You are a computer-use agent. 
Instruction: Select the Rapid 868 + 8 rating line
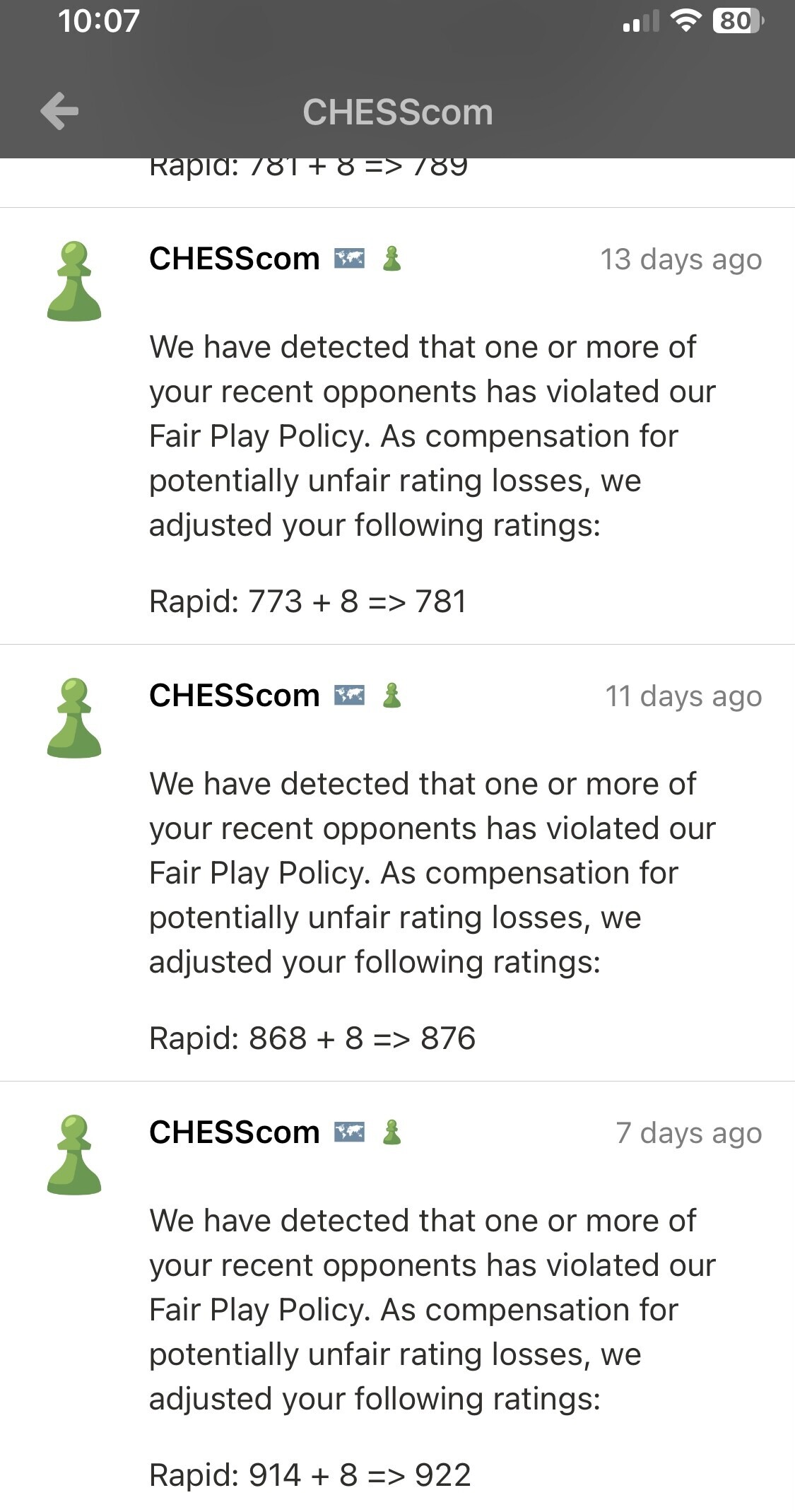[x=312, y=1038]
